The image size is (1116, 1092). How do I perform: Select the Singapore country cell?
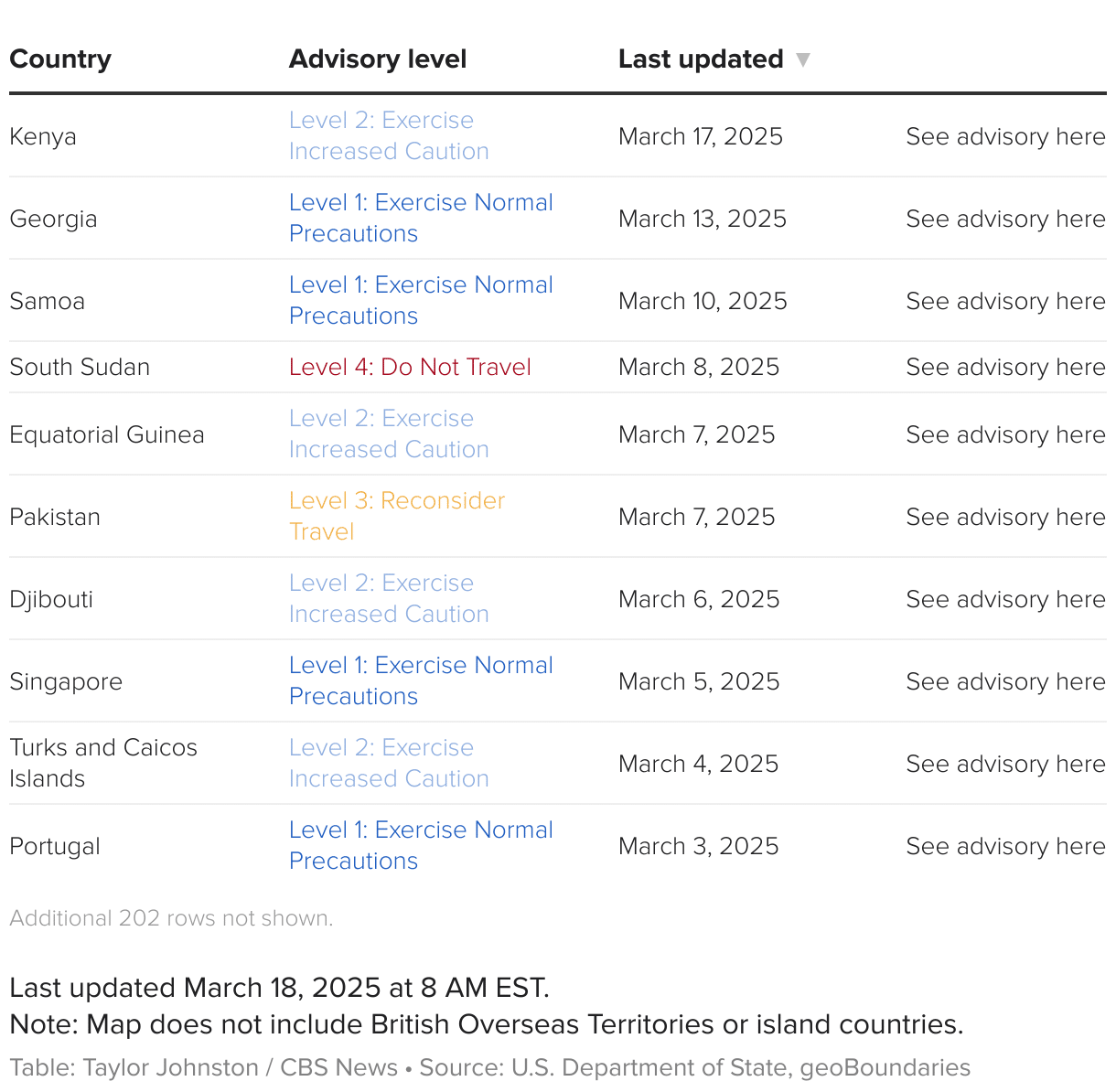tap(66, 682)
